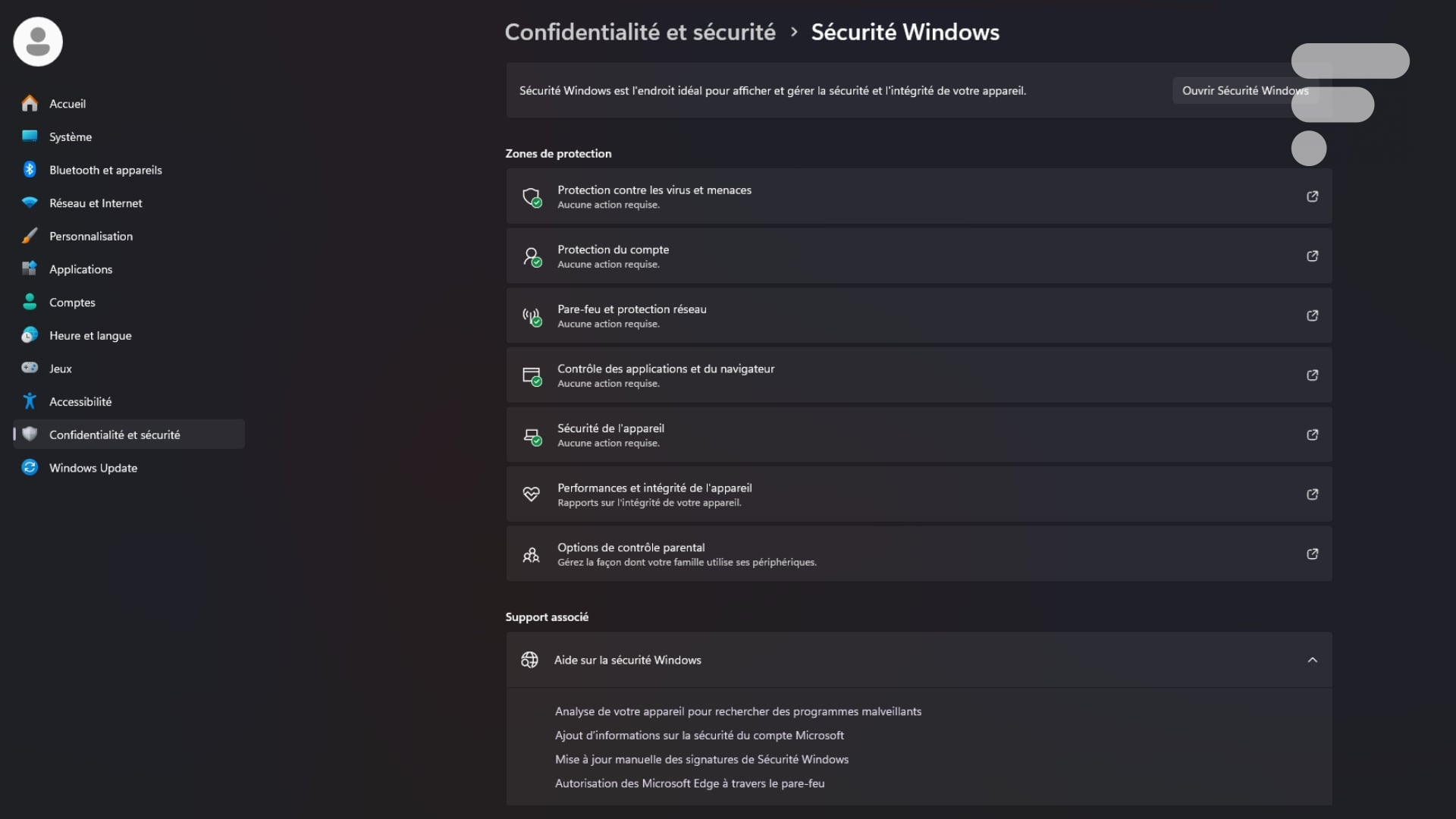Open the "Contrôle des applications et du navigateur" icon

coord(532,375)
